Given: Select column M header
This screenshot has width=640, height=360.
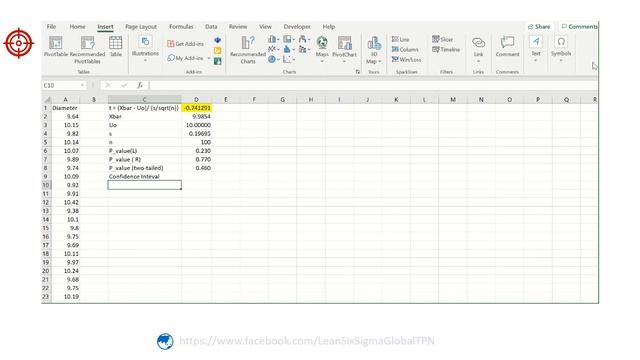Looking at the screenshot, I should tap(453, 100).
